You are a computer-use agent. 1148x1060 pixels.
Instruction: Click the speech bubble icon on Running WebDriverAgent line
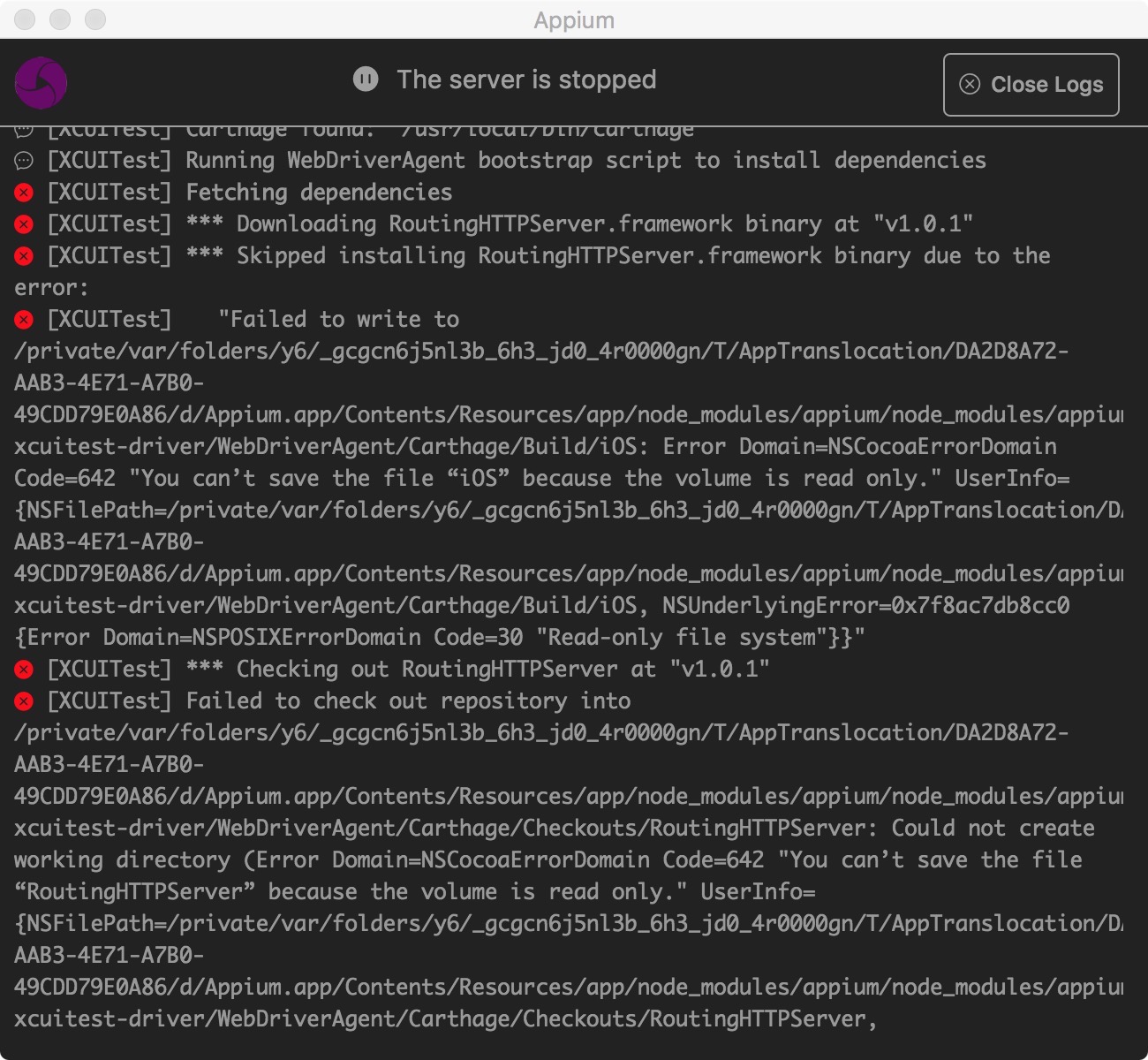coord(24,161)
